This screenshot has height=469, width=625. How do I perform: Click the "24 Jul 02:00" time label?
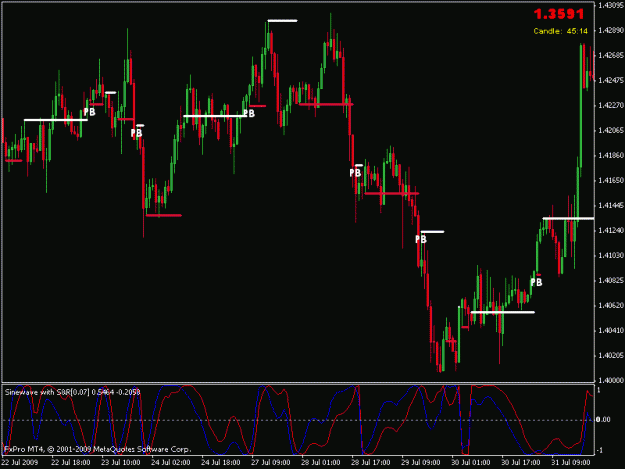171,463
